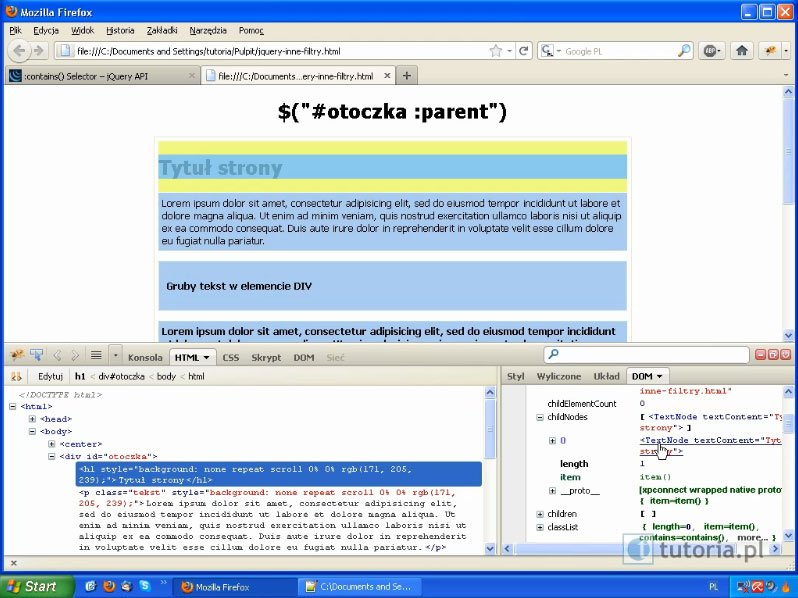The height and width of the screenshot is (598, 798).
Task: Select the Styl side panel tab
Action: (x=516, y=376)
